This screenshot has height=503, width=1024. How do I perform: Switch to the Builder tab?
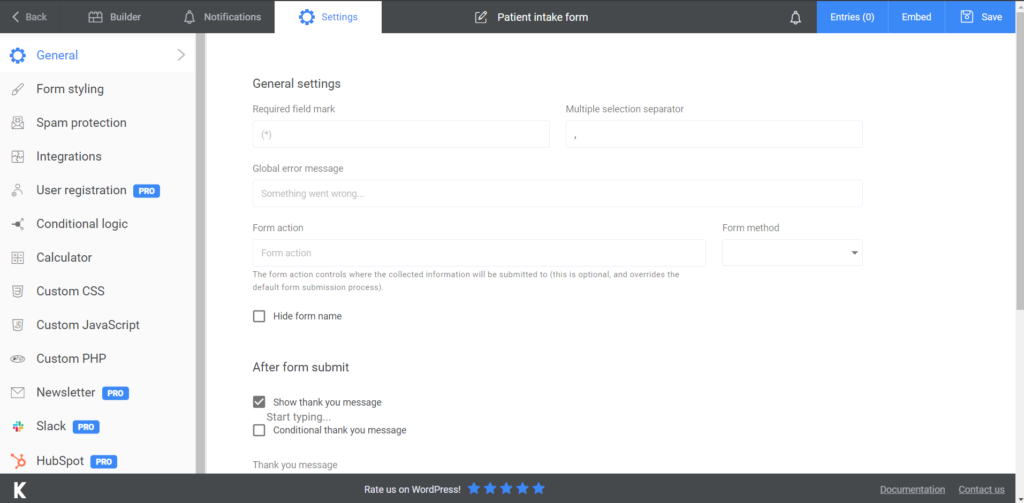pyautogui.click(x=114, y=17)
